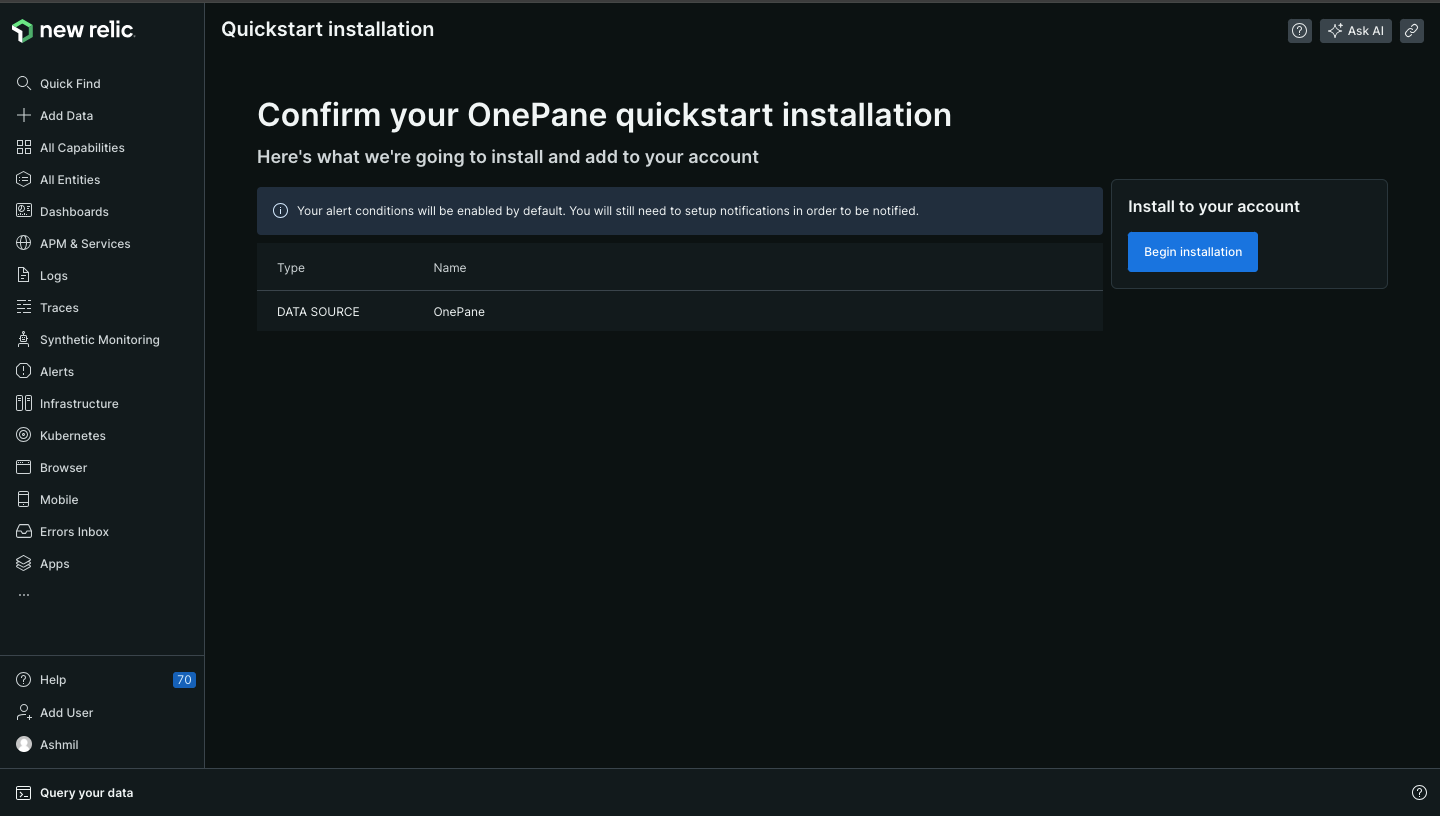Click the OnePane name cell
The image size is (1440, 816).
459,312
